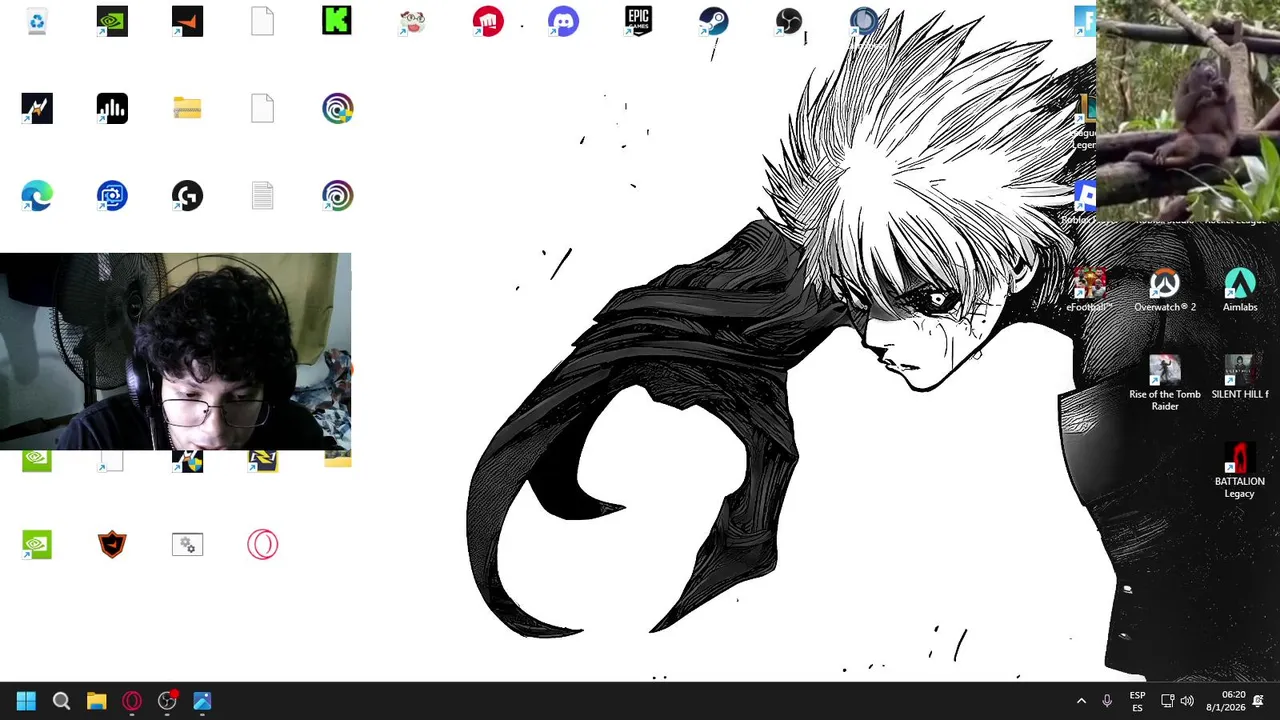Launch the OBS Studio desktop shortcut
This screenshot has width=1280, height=720.
point(788,21)
